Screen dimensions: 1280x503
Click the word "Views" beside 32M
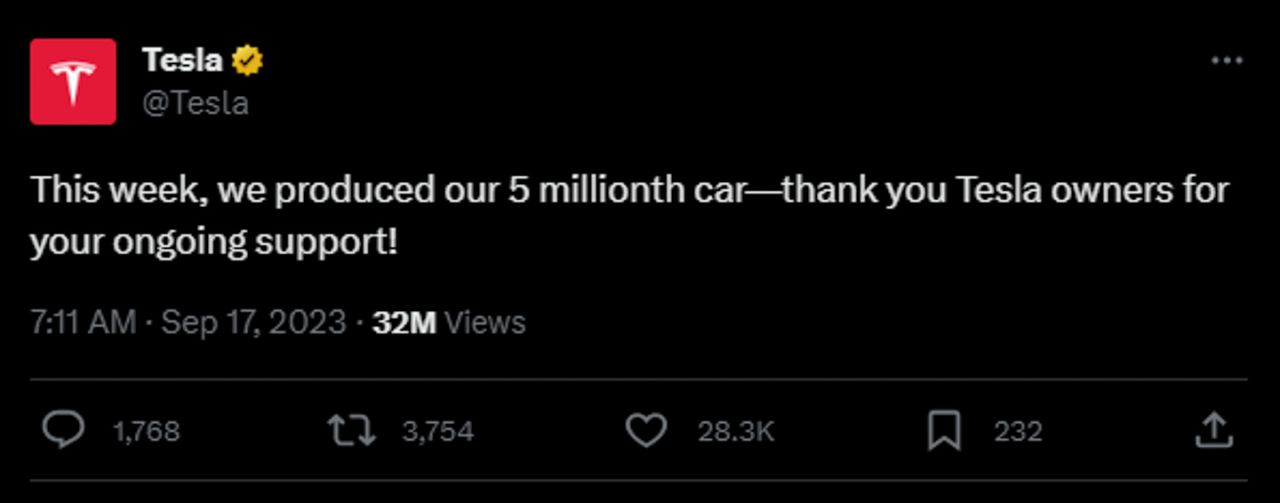click(x=485, y=323)
